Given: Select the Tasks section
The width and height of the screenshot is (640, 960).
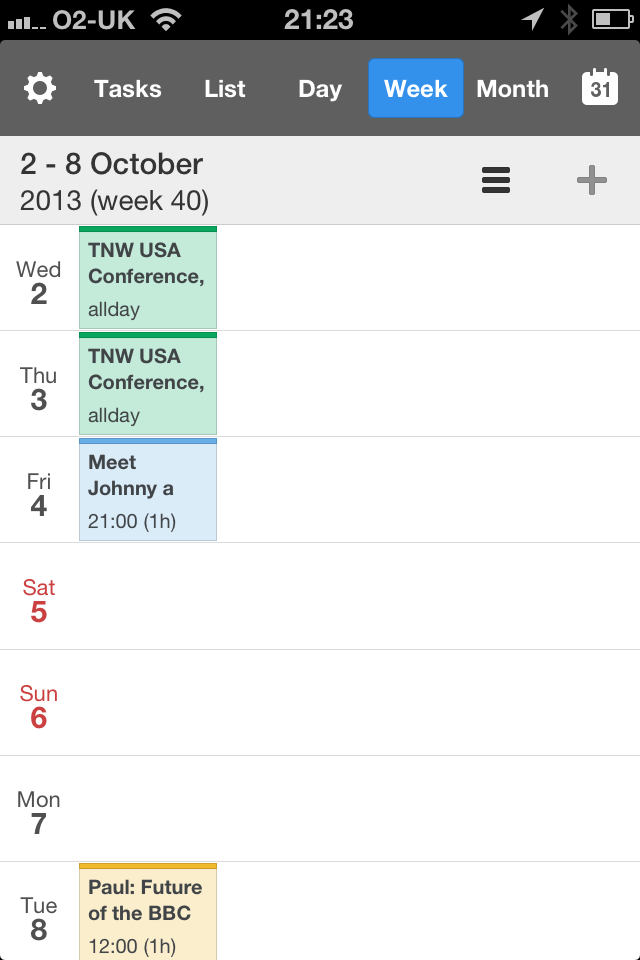Looking at the screenshot, I should (x=127, y=88).
